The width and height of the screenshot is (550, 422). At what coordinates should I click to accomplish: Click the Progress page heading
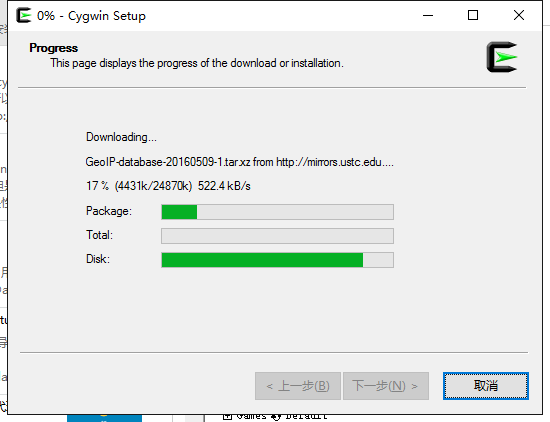[x=54, y=48]
